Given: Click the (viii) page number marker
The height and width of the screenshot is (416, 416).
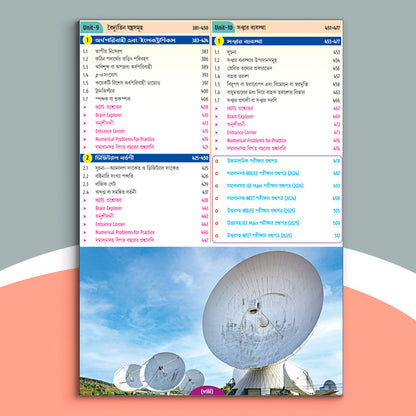Looking at the screenshot, I should tap(207, 391).
